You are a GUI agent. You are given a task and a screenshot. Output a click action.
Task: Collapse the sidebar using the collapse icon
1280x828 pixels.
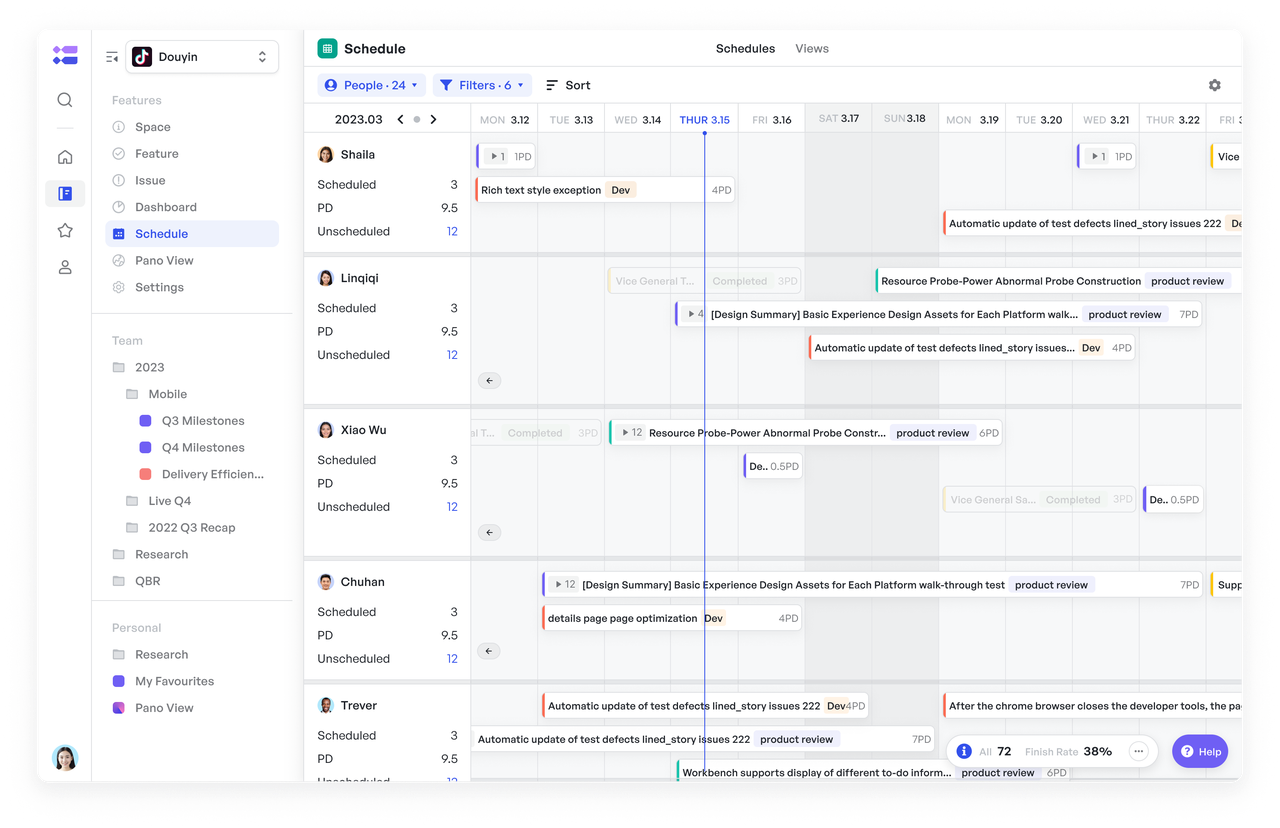tap(111, 57)
